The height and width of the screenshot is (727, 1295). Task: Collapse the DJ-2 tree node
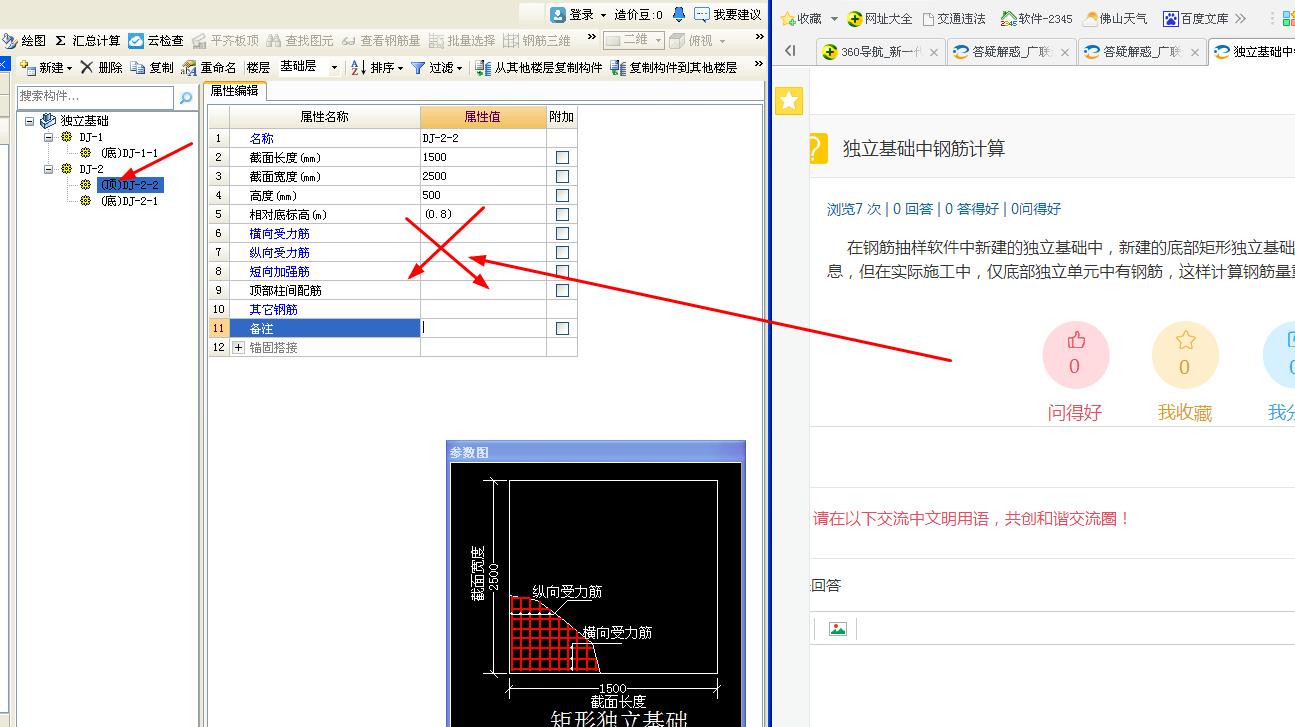pos(49,169)
